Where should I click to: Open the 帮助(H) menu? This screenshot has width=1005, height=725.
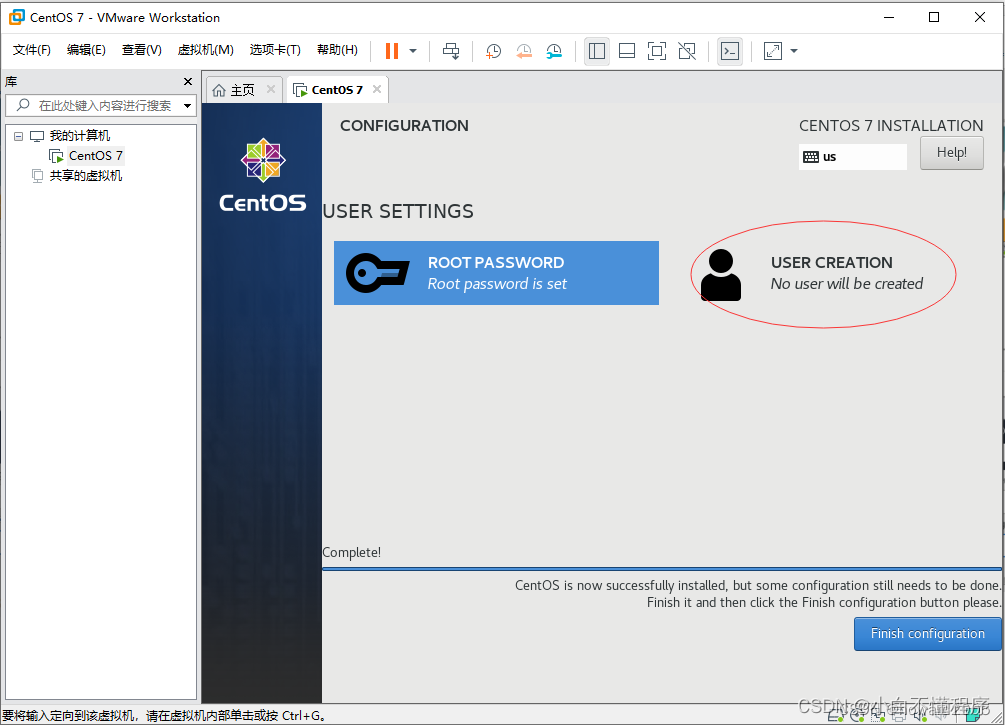(337, 50)
